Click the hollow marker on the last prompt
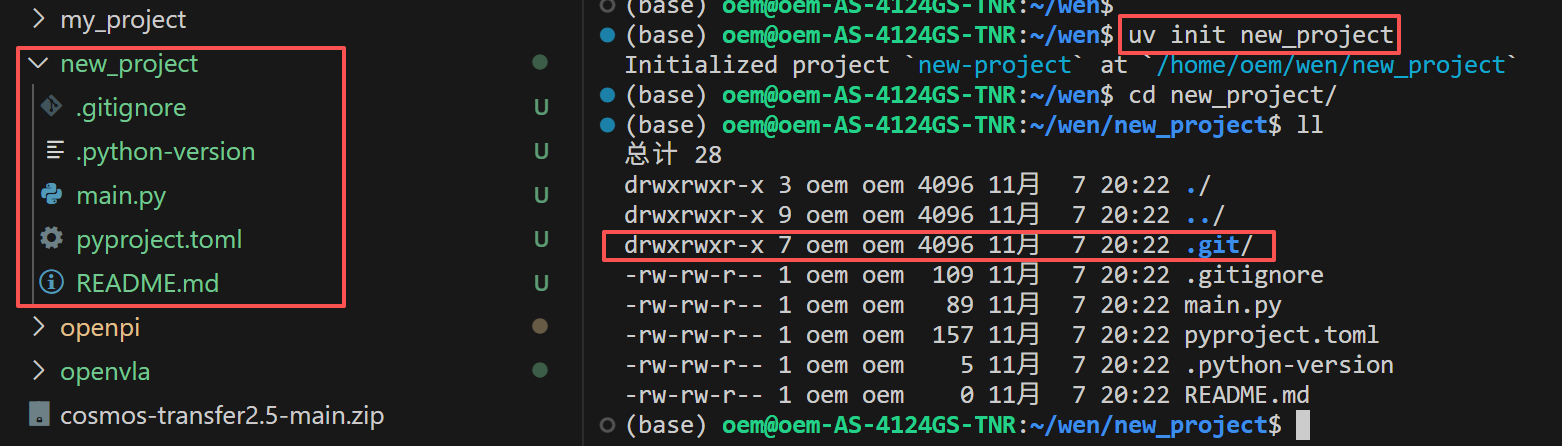Image resolution: width=1562 pixels, height=446 pixels. click(x=606, y=426)
